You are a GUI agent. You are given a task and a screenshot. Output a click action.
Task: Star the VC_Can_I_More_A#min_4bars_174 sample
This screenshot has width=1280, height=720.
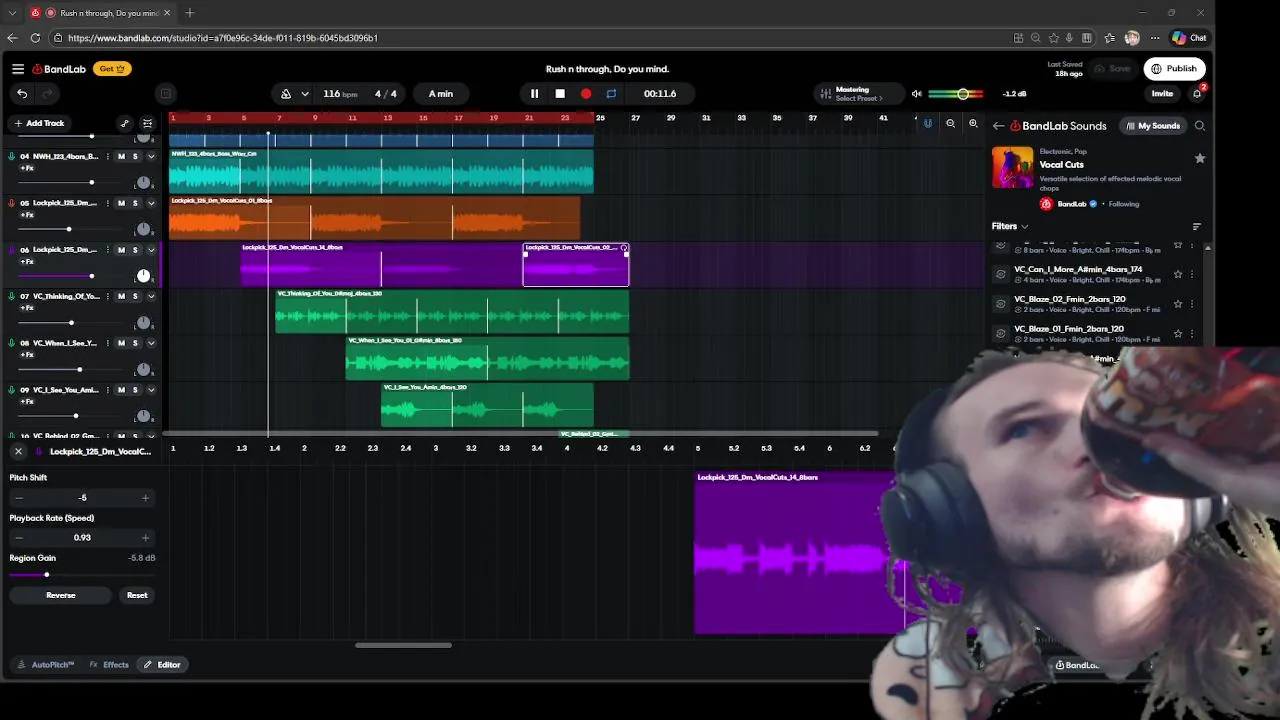(x=1178, y=274)
